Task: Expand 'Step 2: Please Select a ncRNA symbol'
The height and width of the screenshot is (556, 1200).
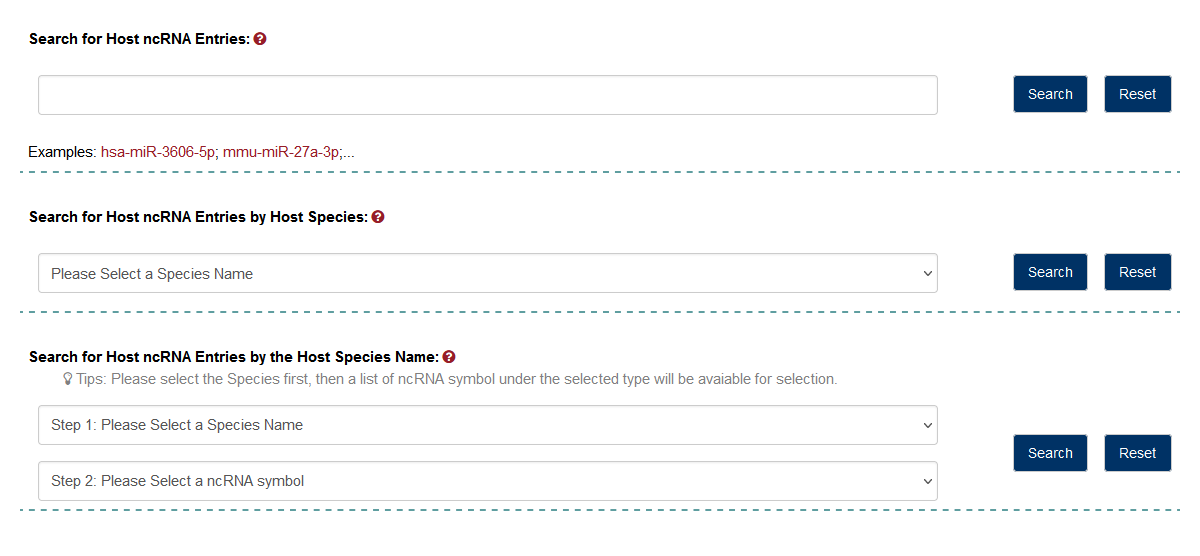Action: coord(487,481)
